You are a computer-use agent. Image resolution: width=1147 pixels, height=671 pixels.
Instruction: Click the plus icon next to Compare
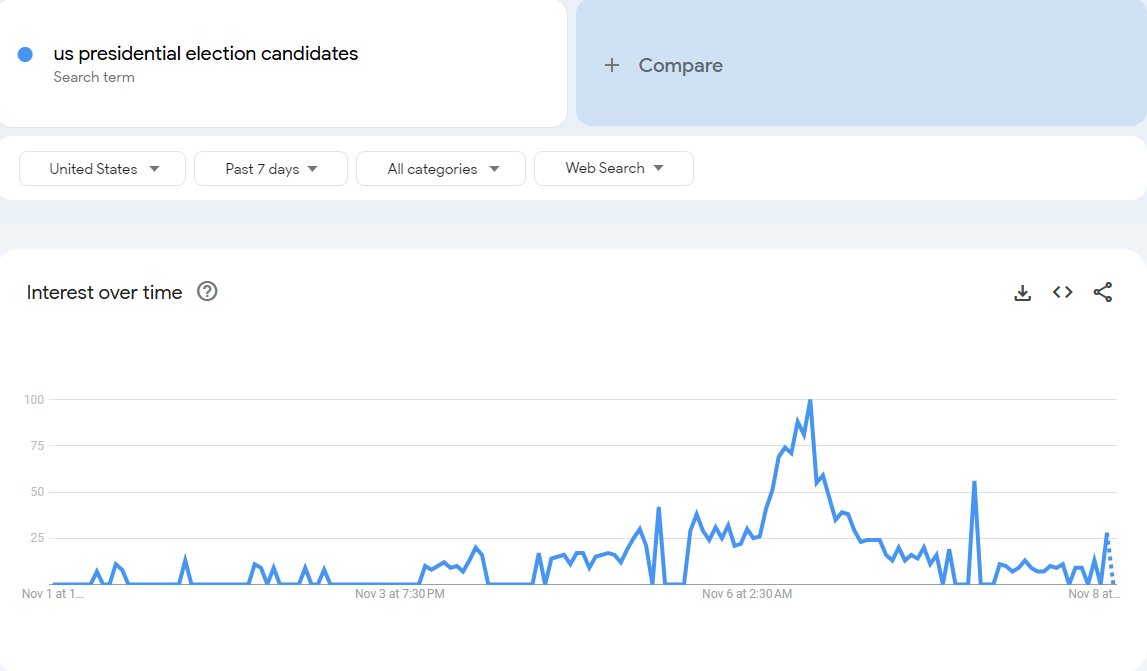coord(612,65)
